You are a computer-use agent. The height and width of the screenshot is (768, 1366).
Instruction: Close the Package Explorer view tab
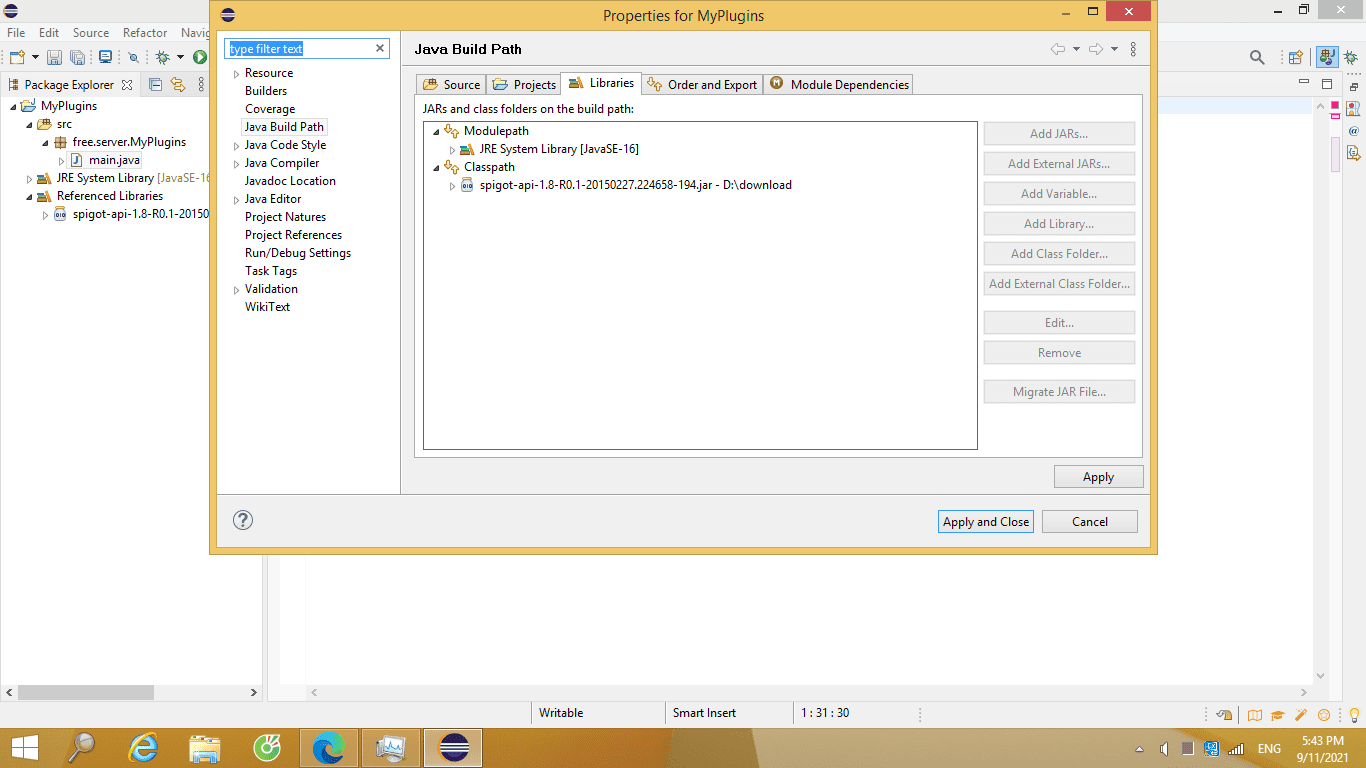click(127, 85)
